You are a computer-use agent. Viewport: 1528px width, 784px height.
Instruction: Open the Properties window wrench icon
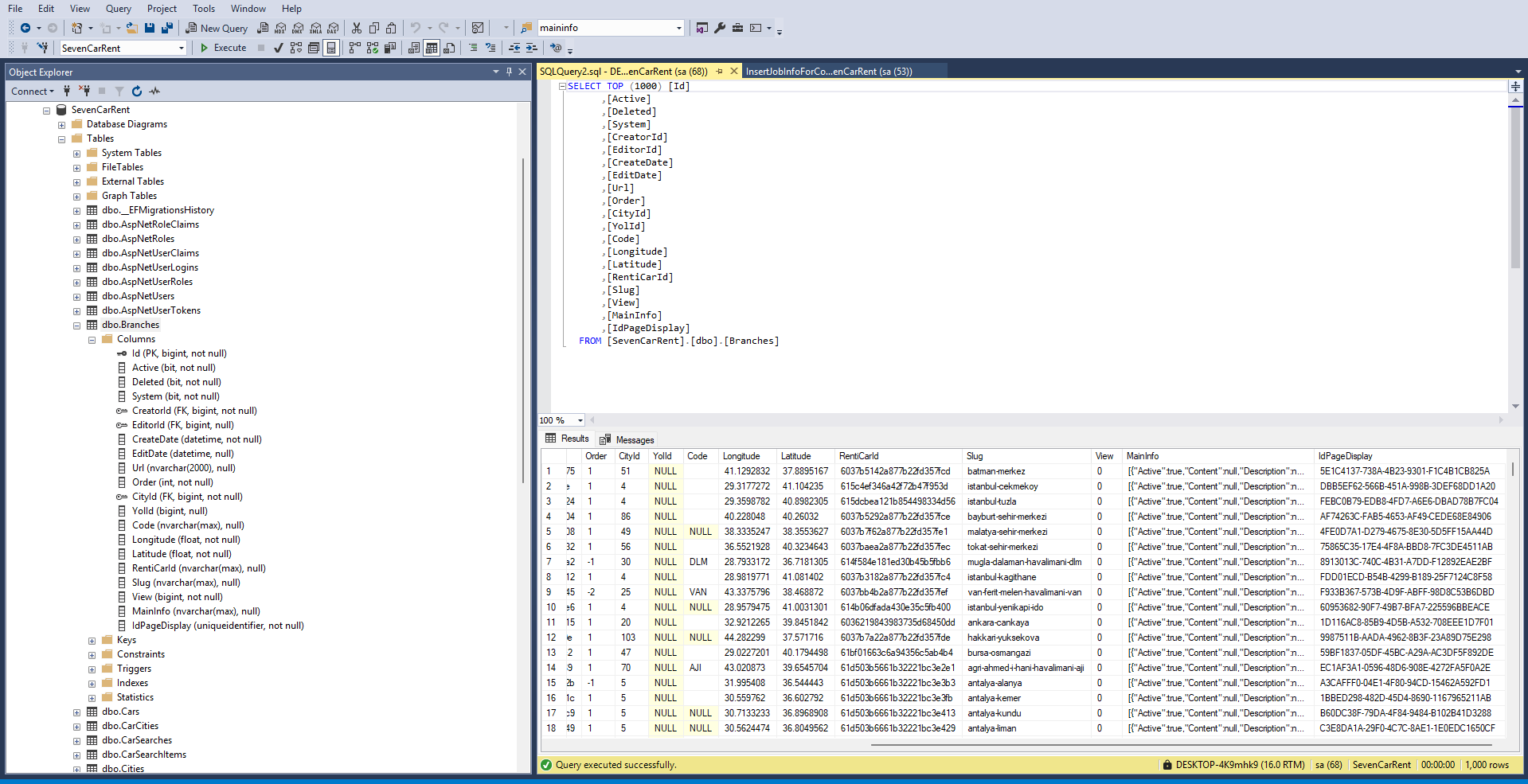720,28
